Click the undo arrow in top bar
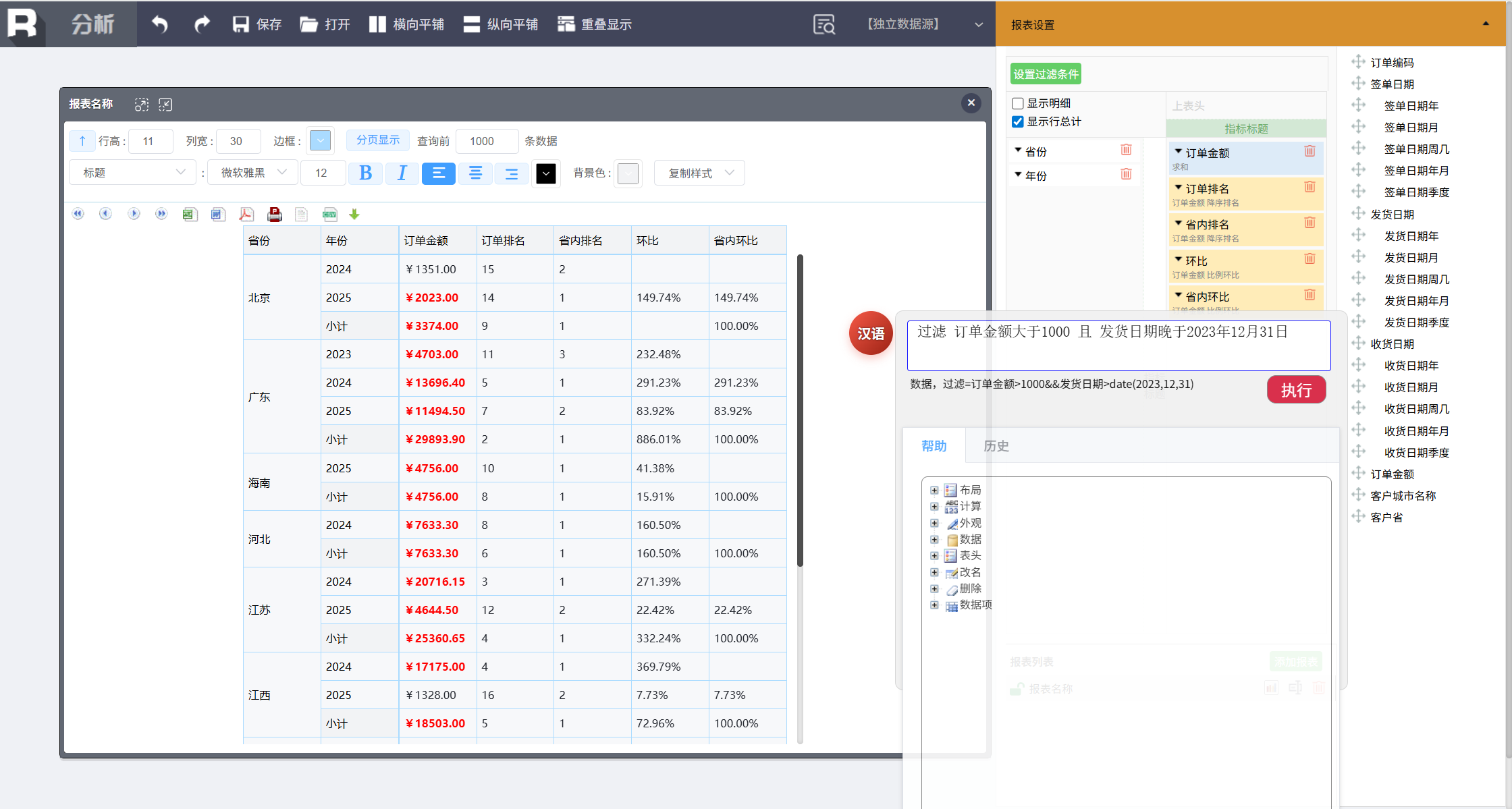1512x809 pixels. pyautogui.click(x=159, y=24)
